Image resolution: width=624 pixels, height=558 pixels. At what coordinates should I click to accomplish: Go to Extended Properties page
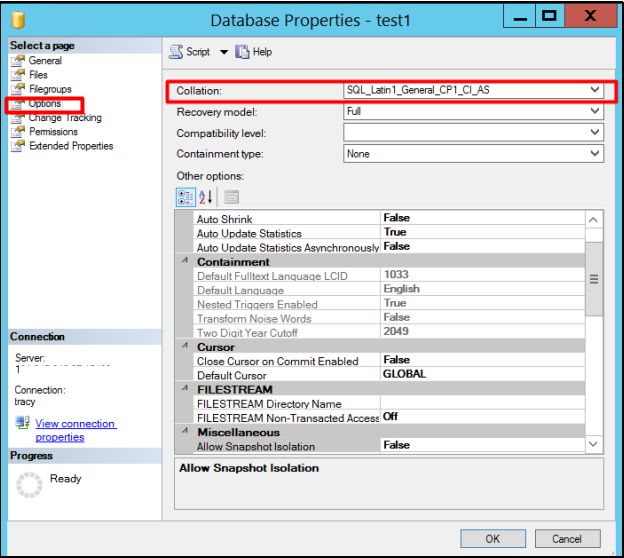pos(70,146)
